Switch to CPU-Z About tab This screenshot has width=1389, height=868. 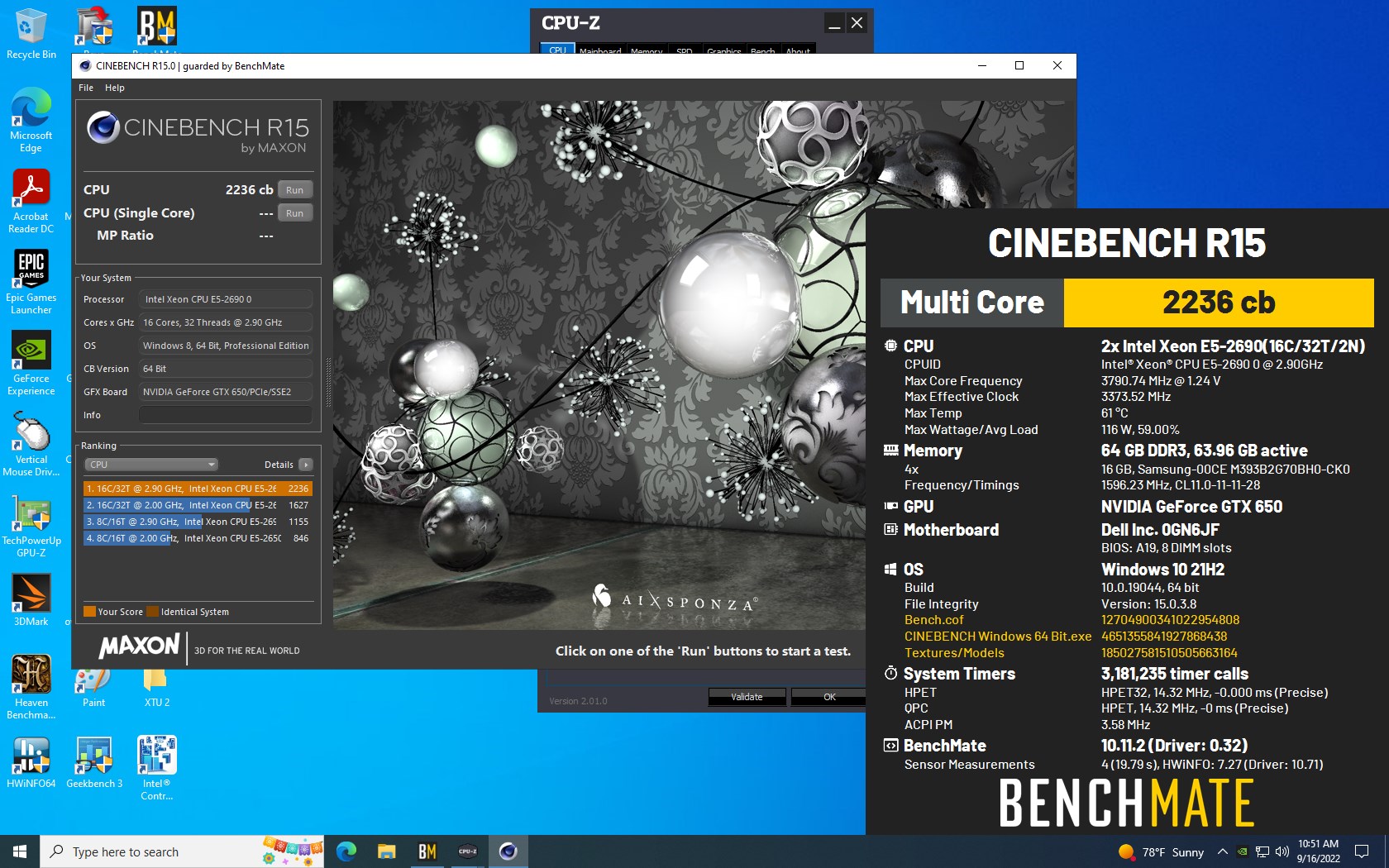(x=798, y=50)
